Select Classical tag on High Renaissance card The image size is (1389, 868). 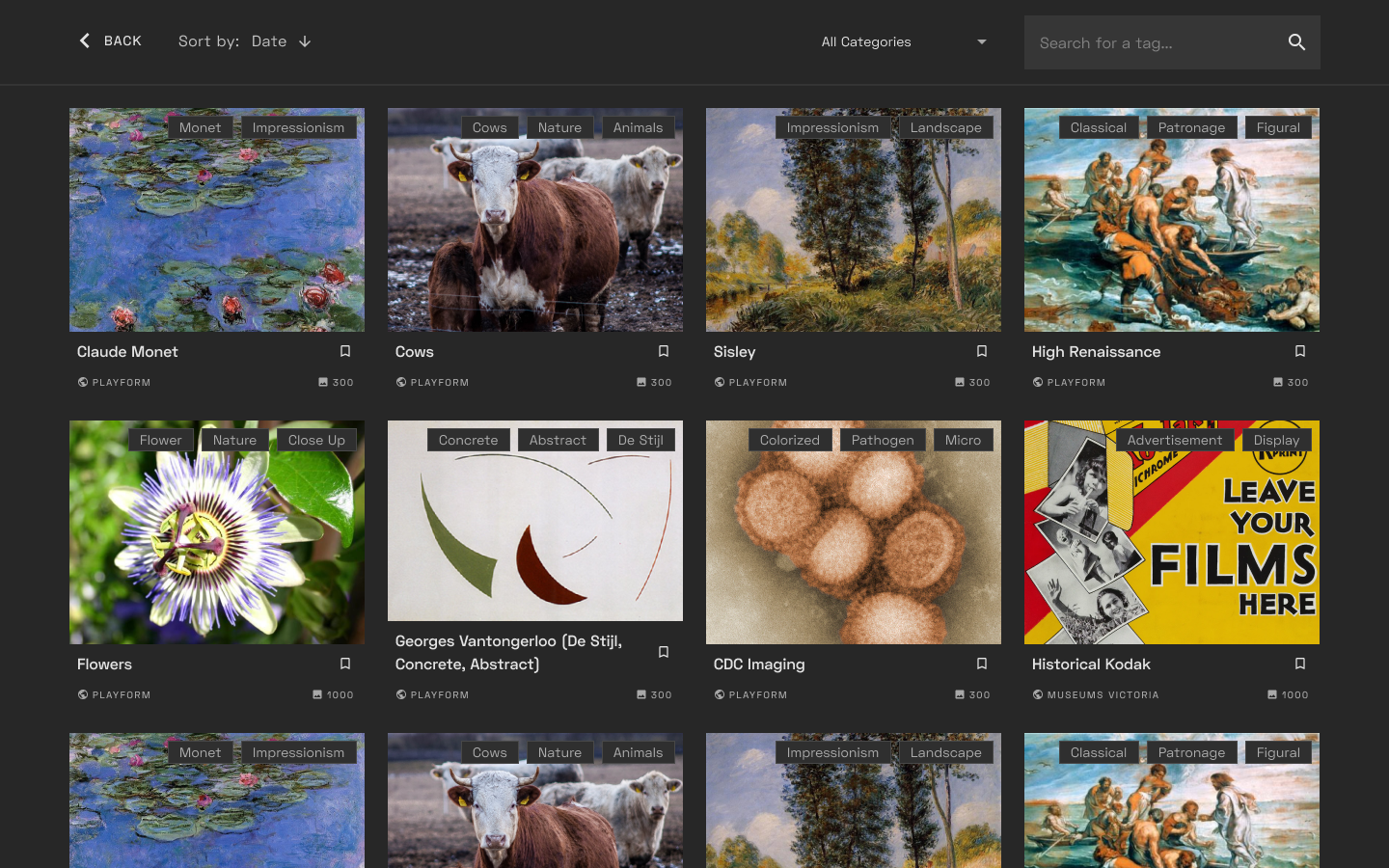(x=1098, y=127)
